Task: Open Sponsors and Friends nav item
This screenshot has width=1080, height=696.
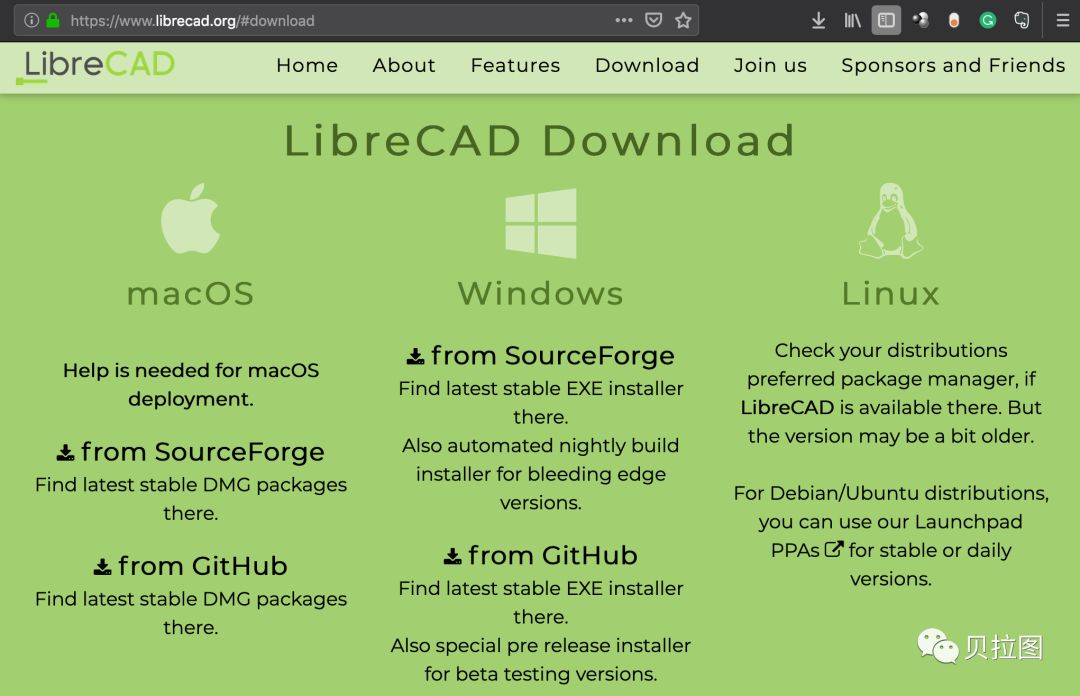Action: pyautogui.click(x=953, y=65)
